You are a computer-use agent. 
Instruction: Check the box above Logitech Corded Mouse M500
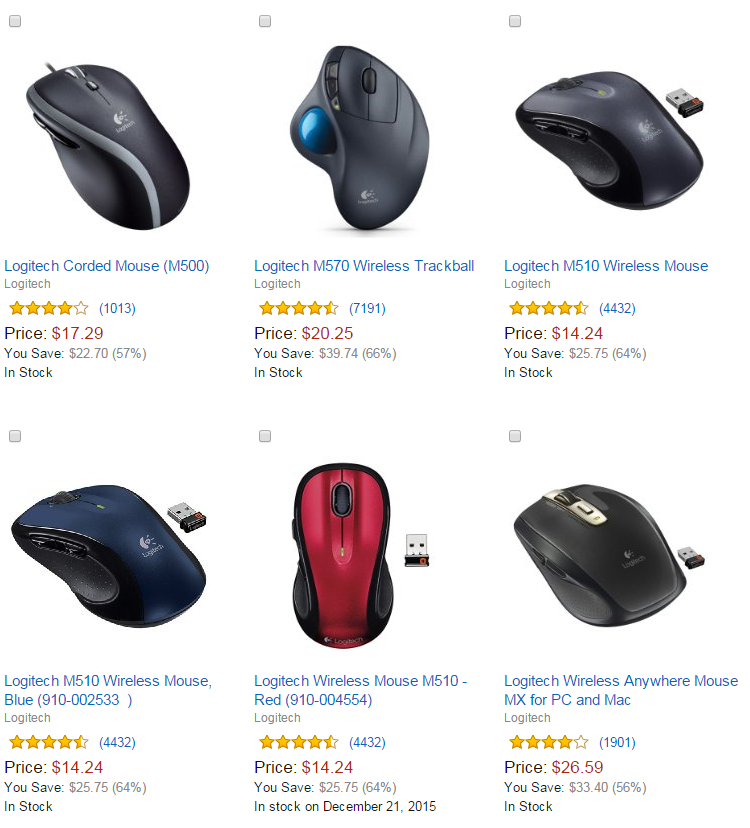[15, 21]
